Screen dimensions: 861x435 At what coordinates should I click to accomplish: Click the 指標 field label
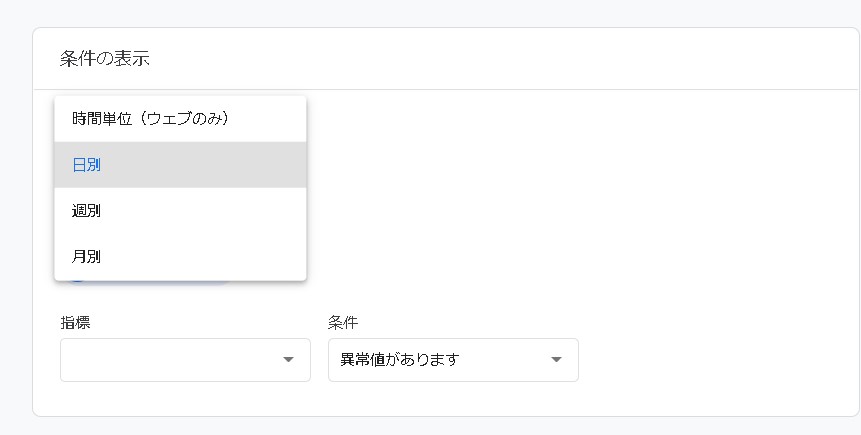click(x=75, y=323)
